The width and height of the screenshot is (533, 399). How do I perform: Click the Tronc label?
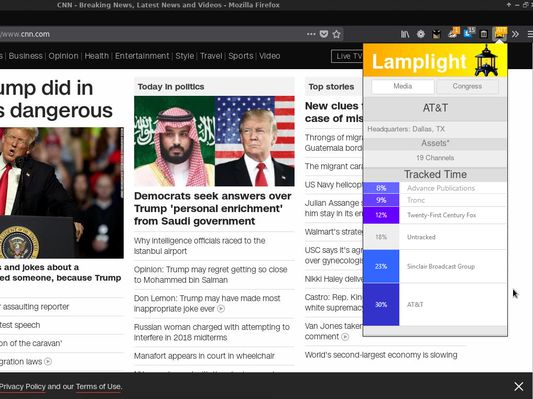(x=416, y=200)
